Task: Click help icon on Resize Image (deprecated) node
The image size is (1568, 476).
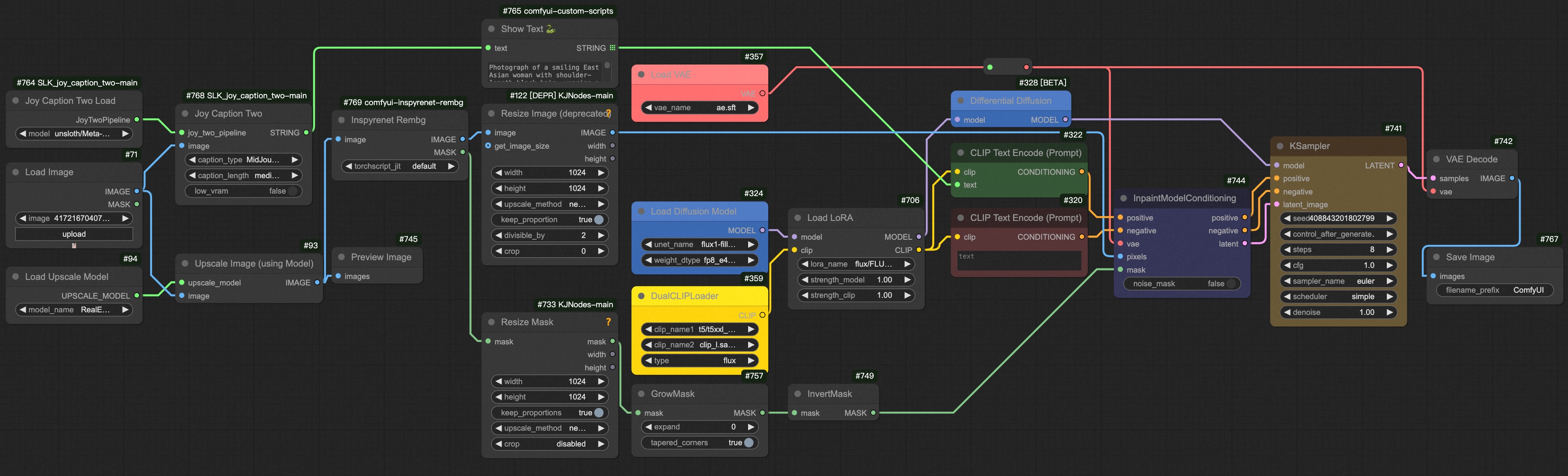Action: [x=608, y=113]
